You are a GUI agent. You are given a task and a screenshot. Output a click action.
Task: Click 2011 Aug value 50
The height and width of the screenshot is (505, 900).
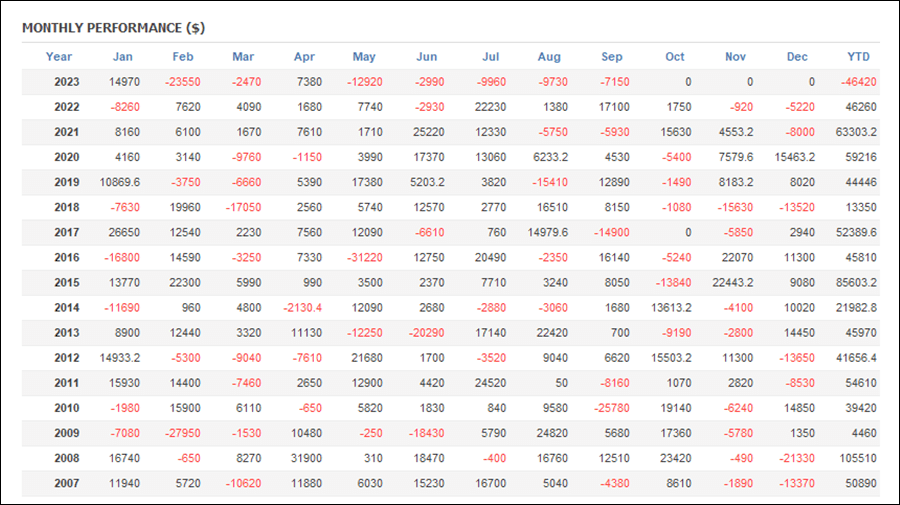coord(561,383)
